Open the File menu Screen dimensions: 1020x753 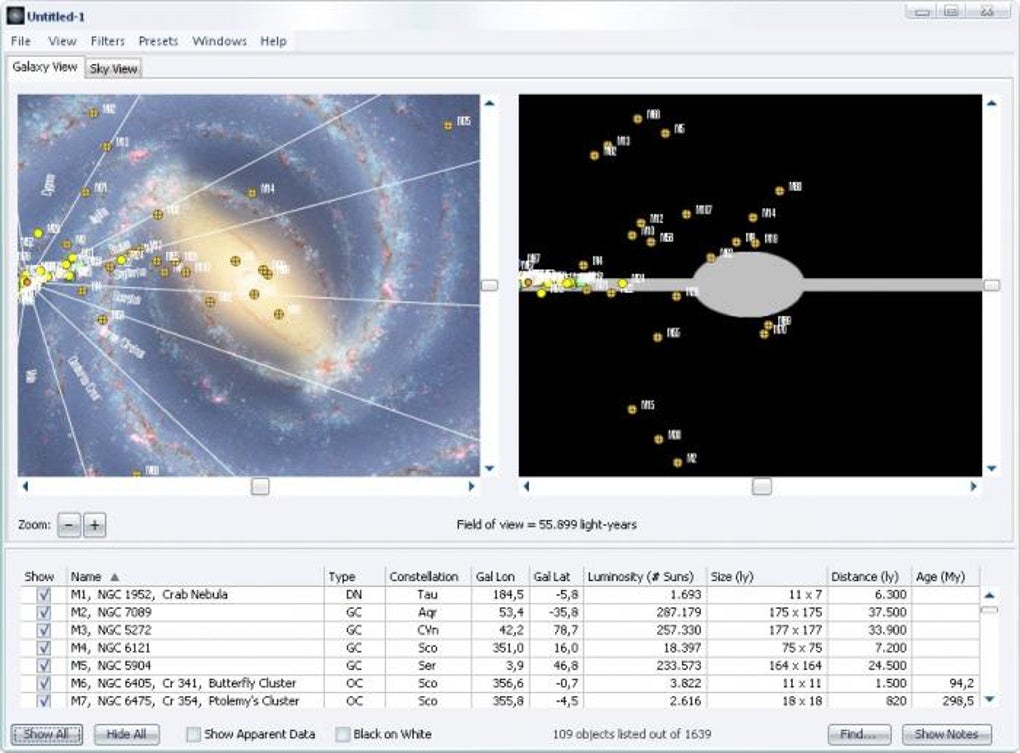pos(21,41)
